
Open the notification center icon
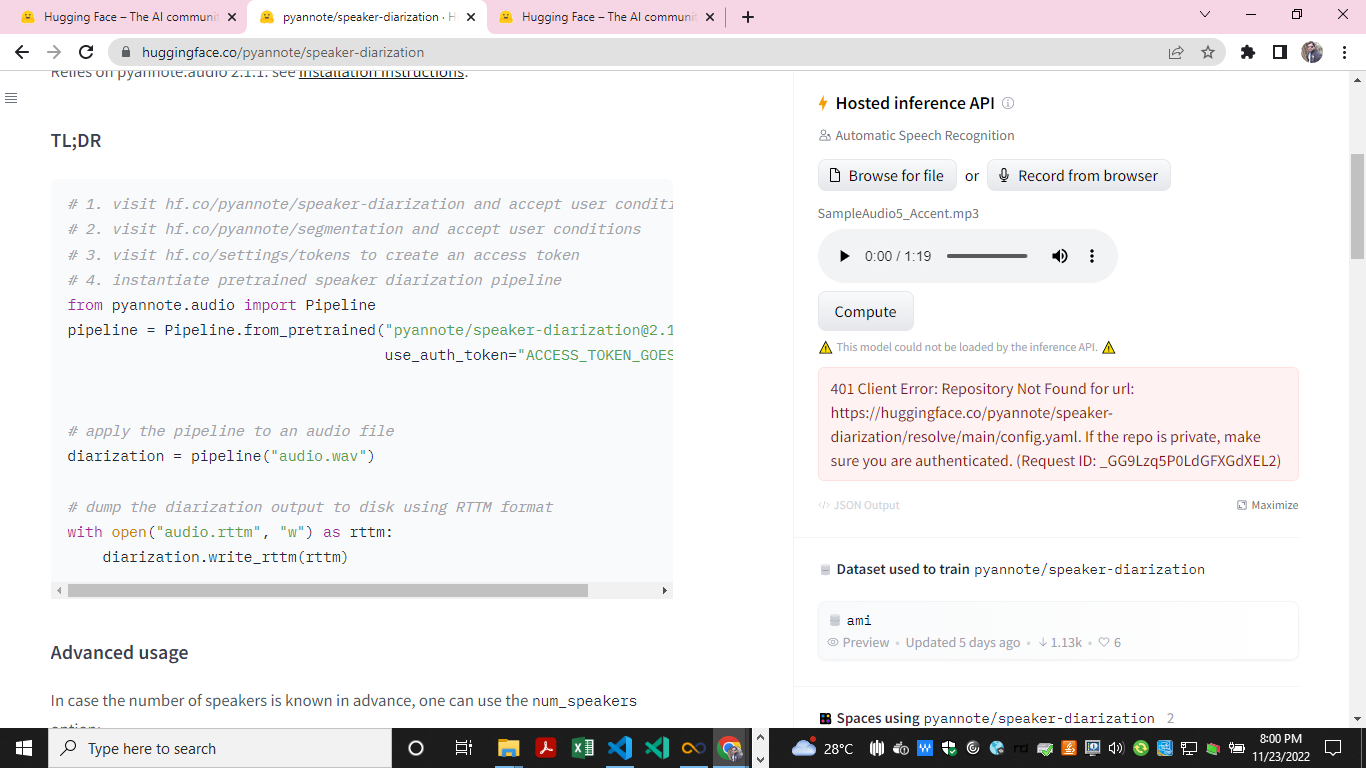[x=1333, y=748]
